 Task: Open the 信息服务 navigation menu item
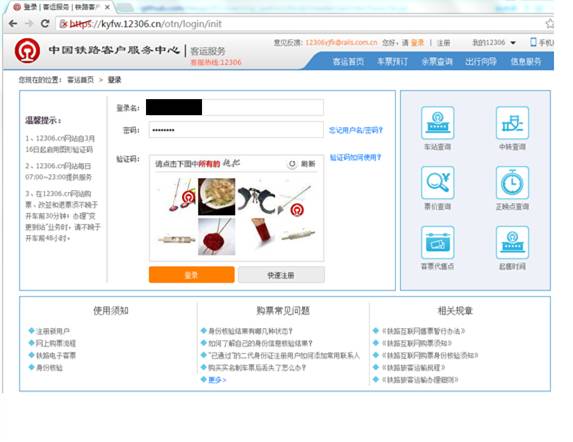[x=526, y=61]
